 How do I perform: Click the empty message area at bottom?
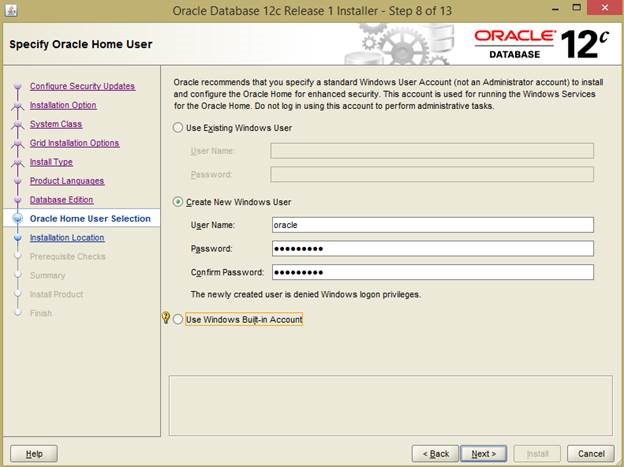(x=390, y=405)
